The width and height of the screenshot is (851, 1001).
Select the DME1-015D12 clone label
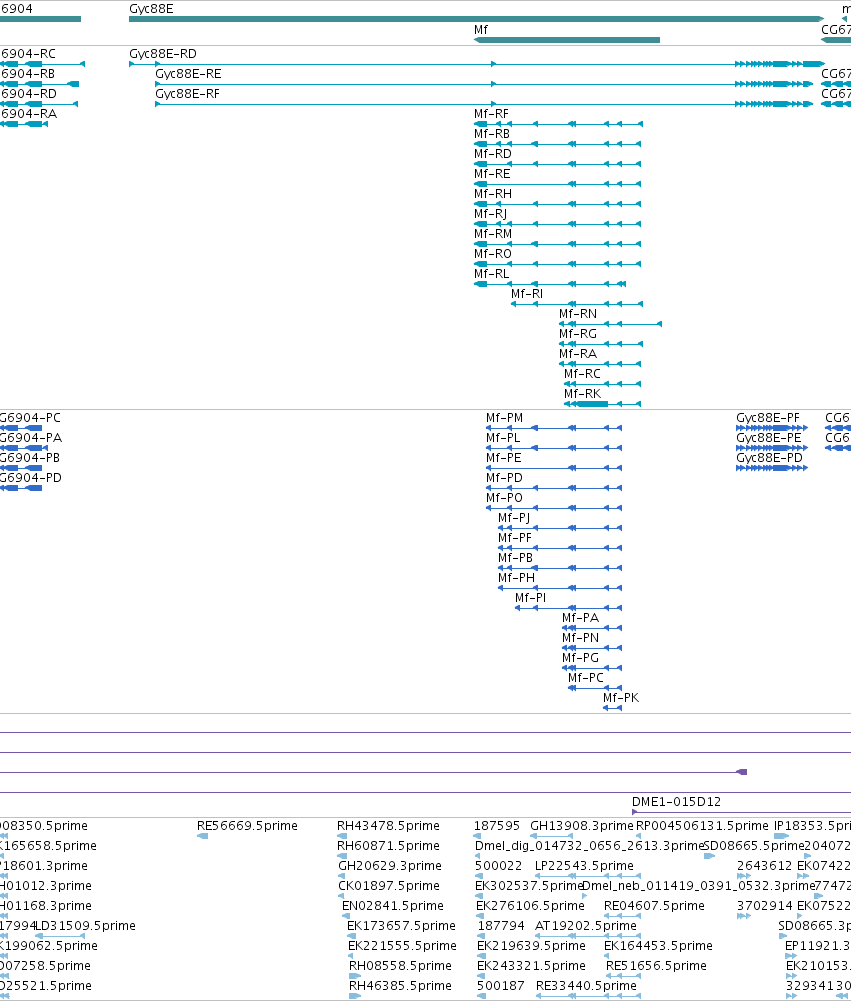pos(676,802)
